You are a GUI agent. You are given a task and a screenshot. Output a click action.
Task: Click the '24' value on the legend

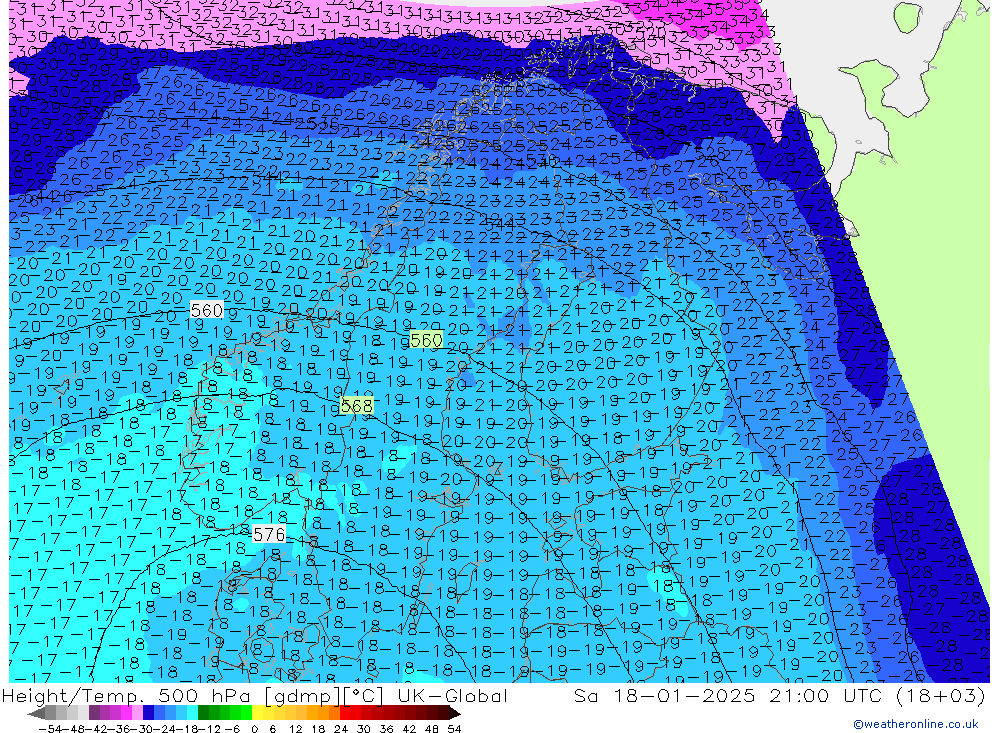[341, 729]
